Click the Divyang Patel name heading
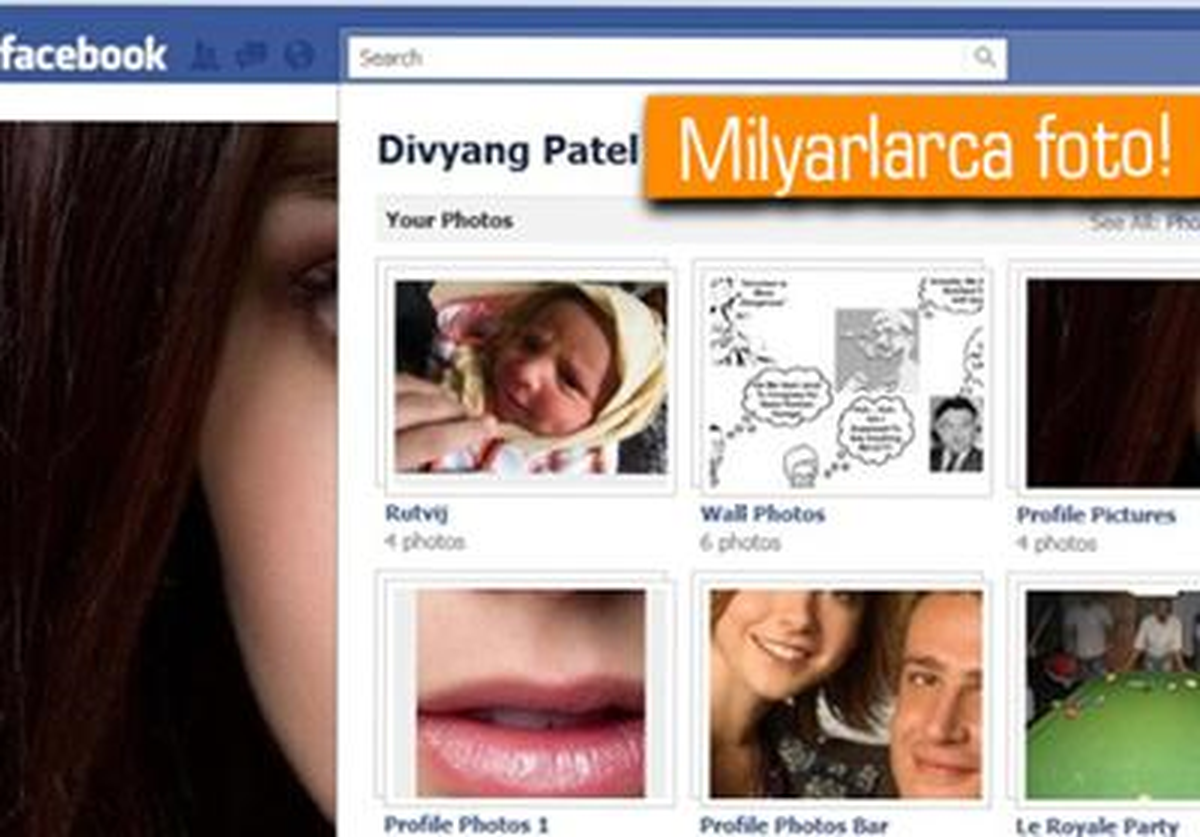Screen dimensions: 1200x837 (x=507, y=150)
